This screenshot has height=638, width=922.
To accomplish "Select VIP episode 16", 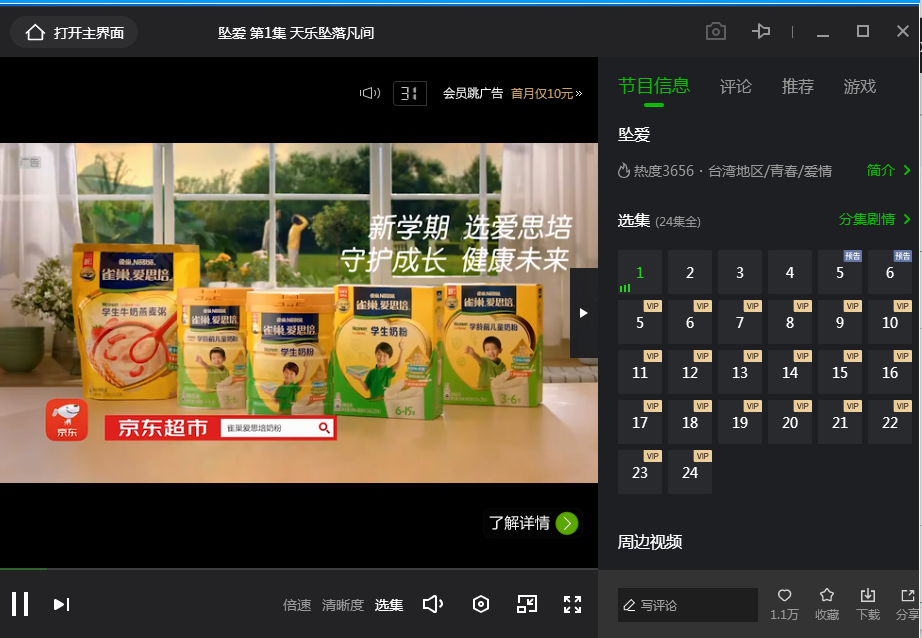I will [x=890, y=372].
